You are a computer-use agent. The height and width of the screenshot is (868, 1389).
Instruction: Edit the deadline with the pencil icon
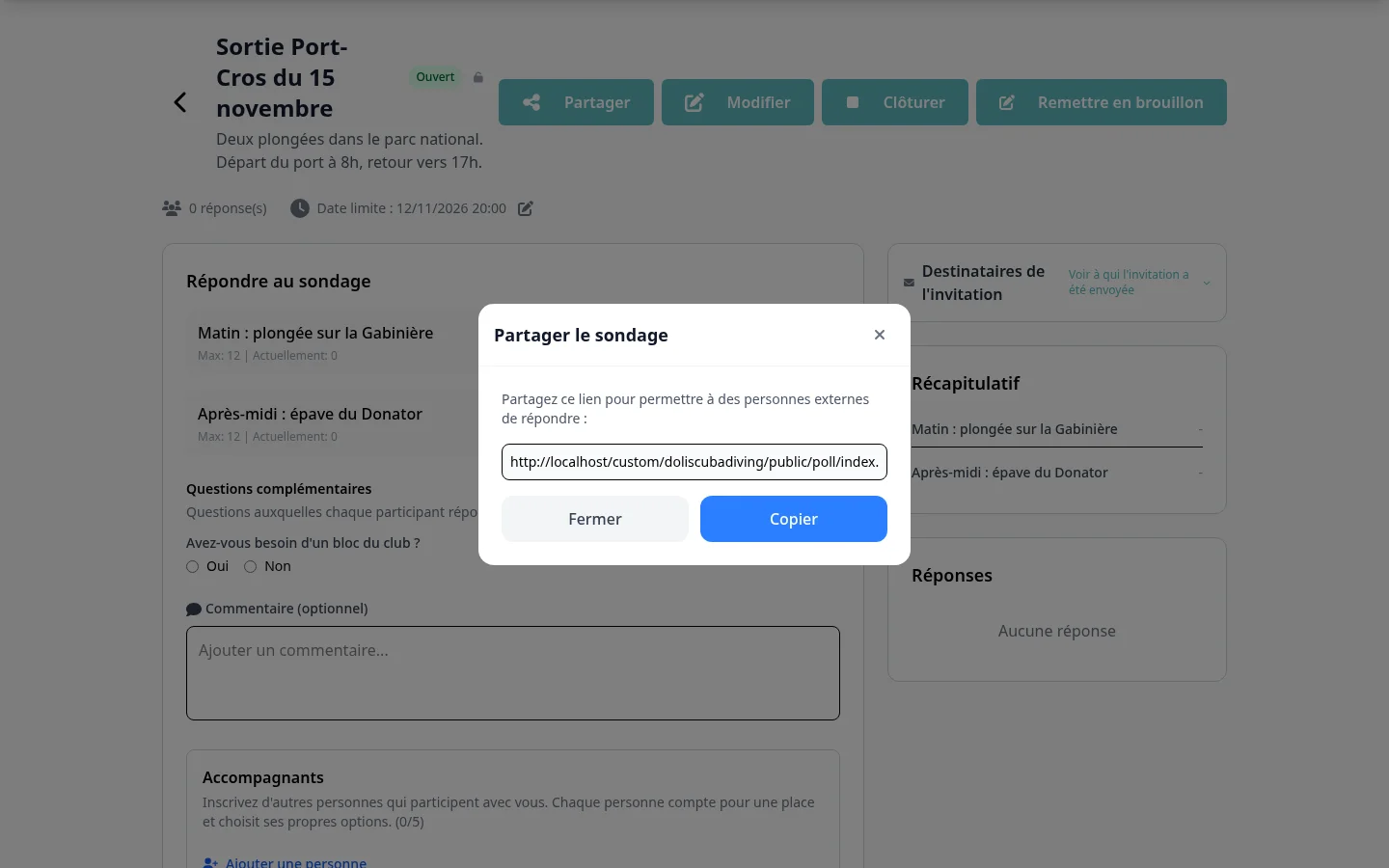click(x=526, y=208)
